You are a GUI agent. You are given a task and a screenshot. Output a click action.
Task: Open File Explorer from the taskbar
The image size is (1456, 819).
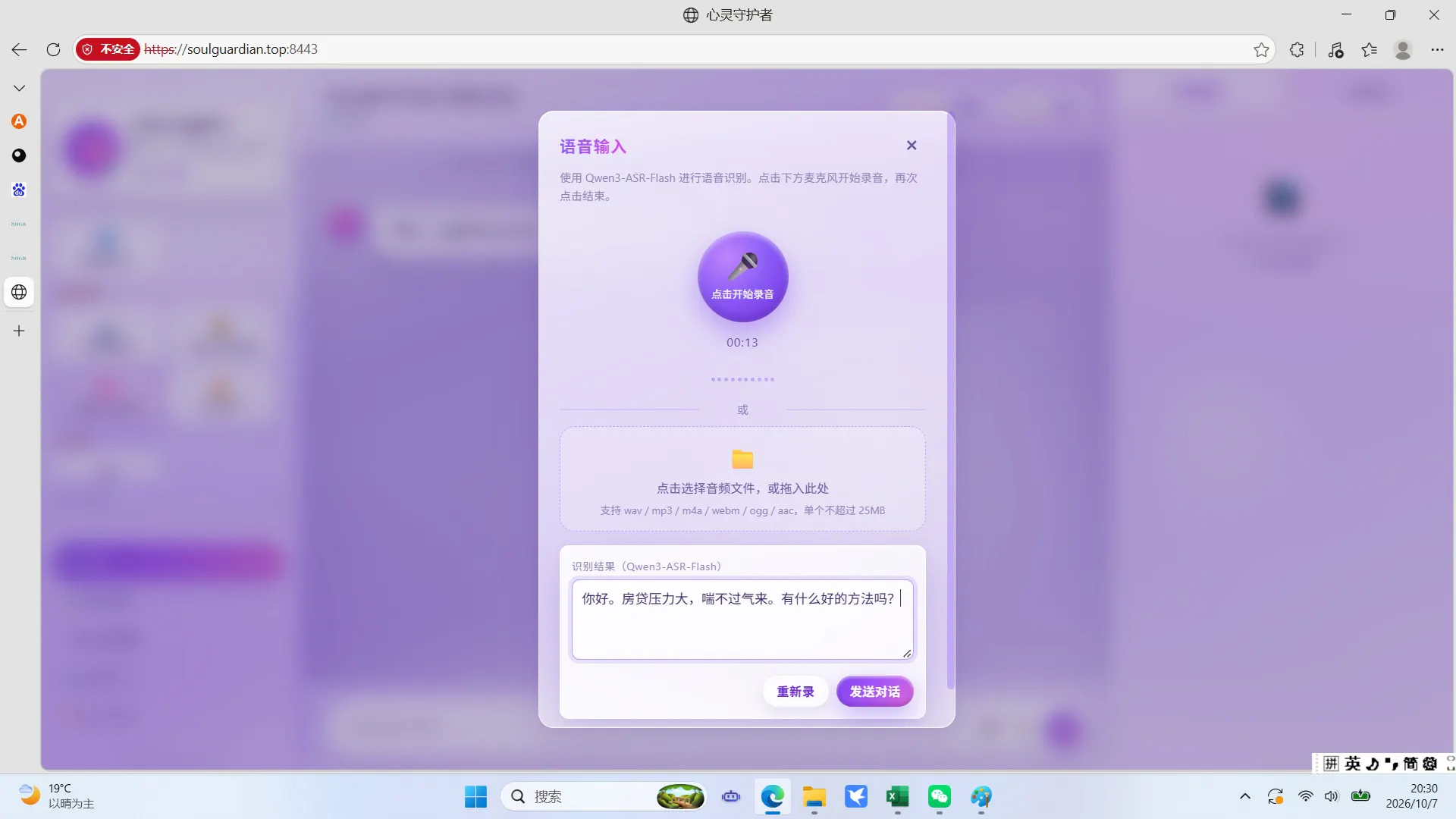pos(814,796)
